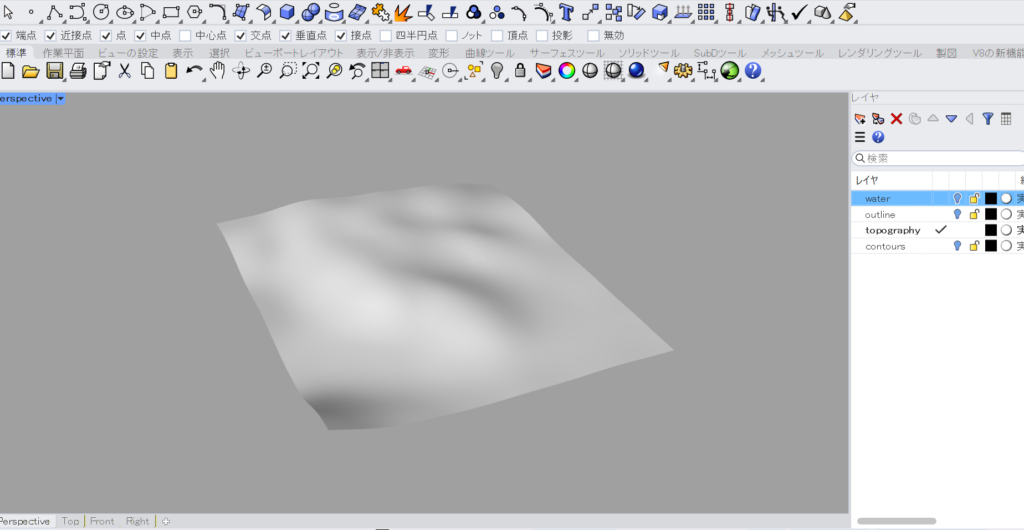Click the layer filter funnel icon
The image size is (1024, 530).
pos(988,118)
